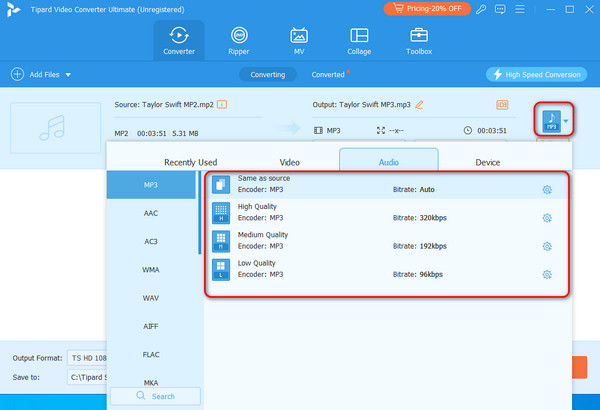This screenshot has width=600, height=410.
Task: Open the feedback message icon
Action: [500, 9]
